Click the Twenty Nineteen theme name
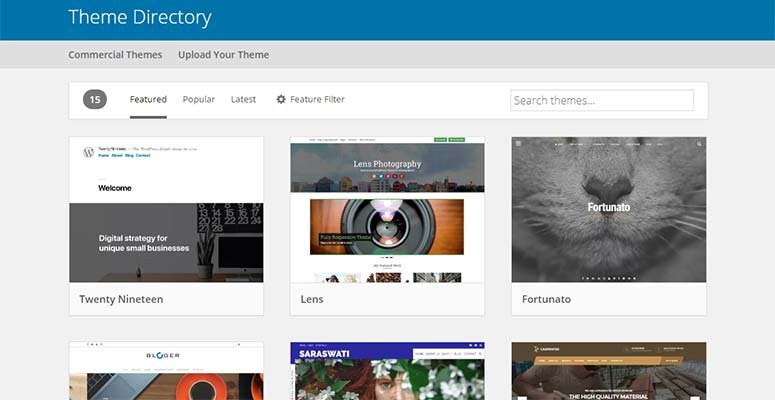 pyautogui.click(x=121, y=299)
